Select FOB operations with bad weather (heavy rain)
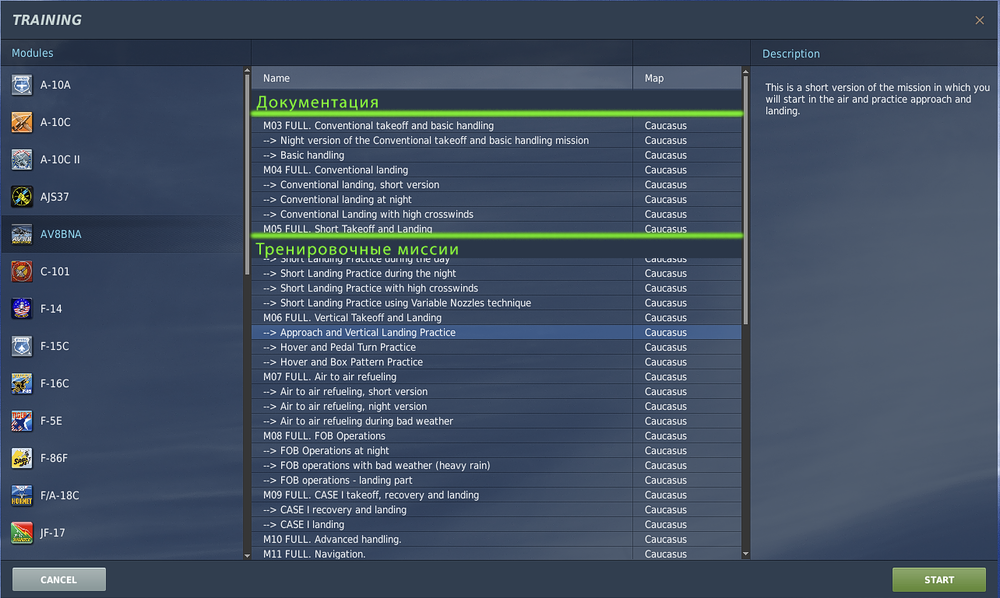The height and width of the screenshot is (598, 1000). [496, 465]
